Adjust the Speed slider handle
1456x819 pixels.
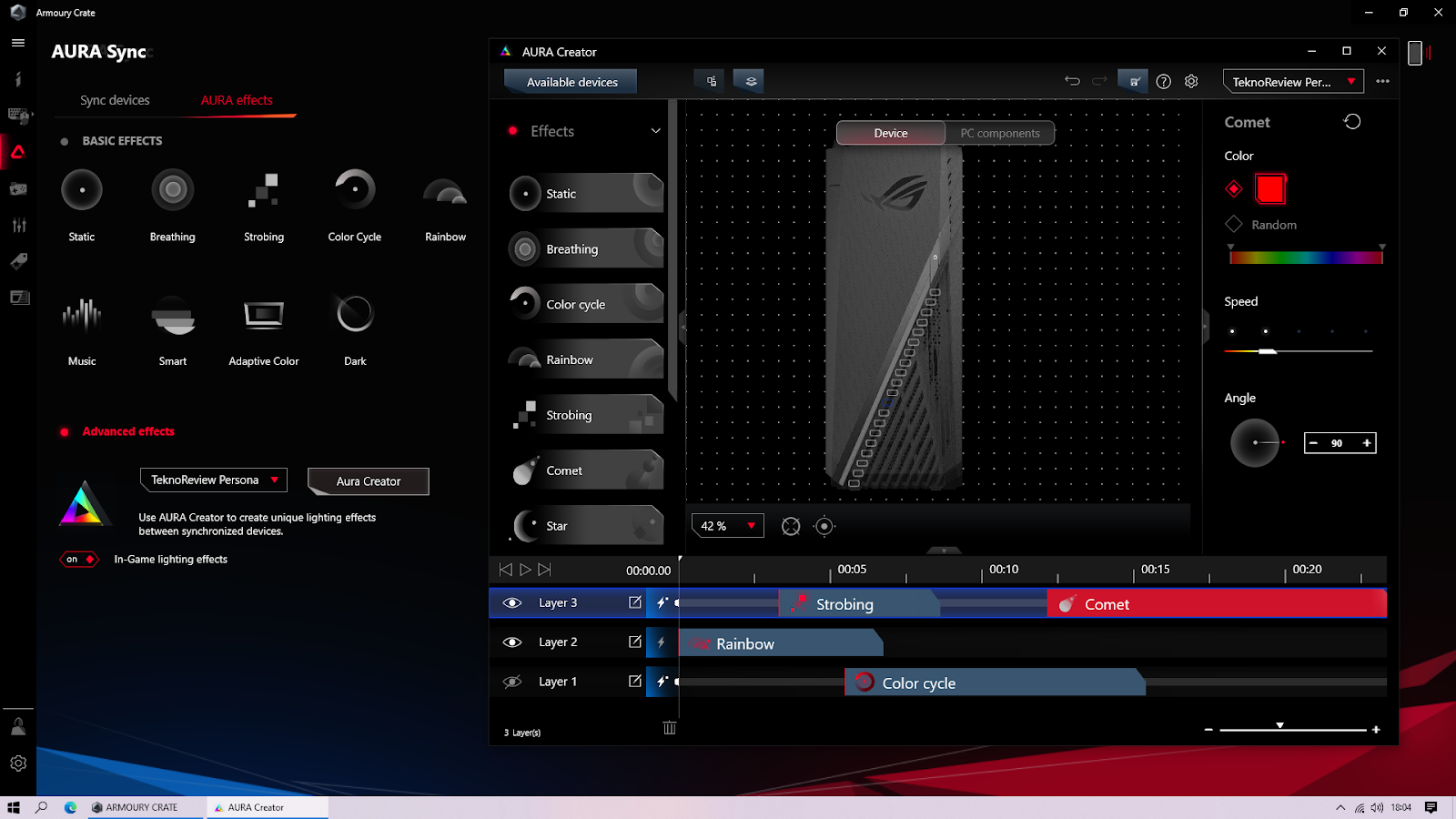(x=1267, y=351)
